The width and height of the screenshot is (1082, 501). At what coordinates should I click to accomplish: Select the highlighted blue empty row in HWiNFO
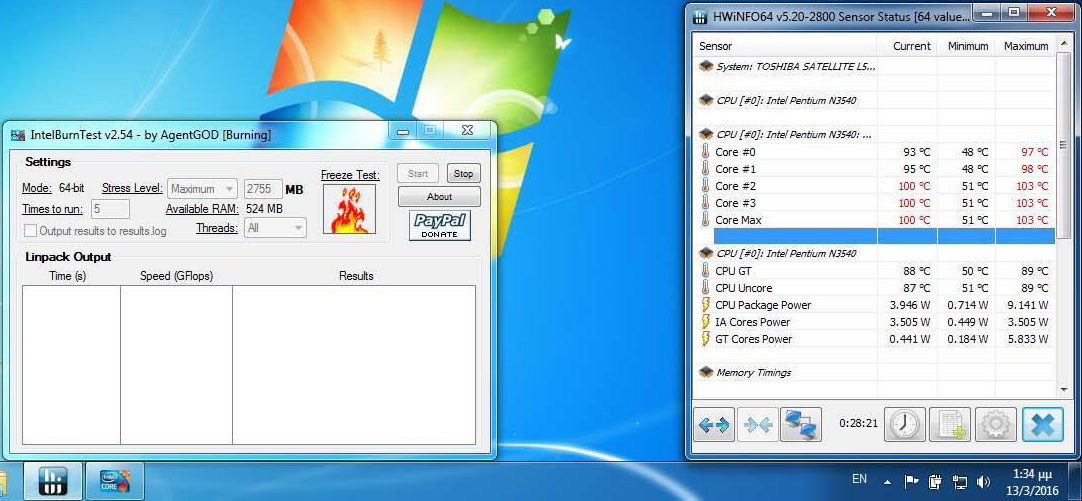(884, 237)
